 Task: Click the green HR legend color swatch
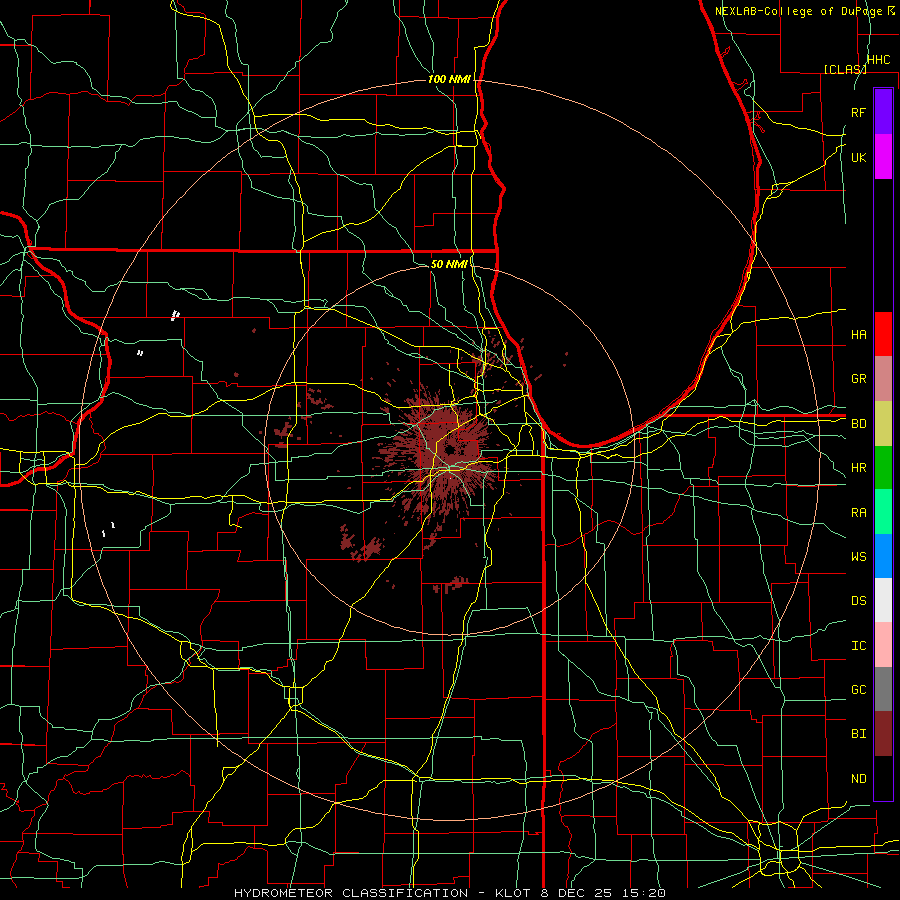(883, 468)
